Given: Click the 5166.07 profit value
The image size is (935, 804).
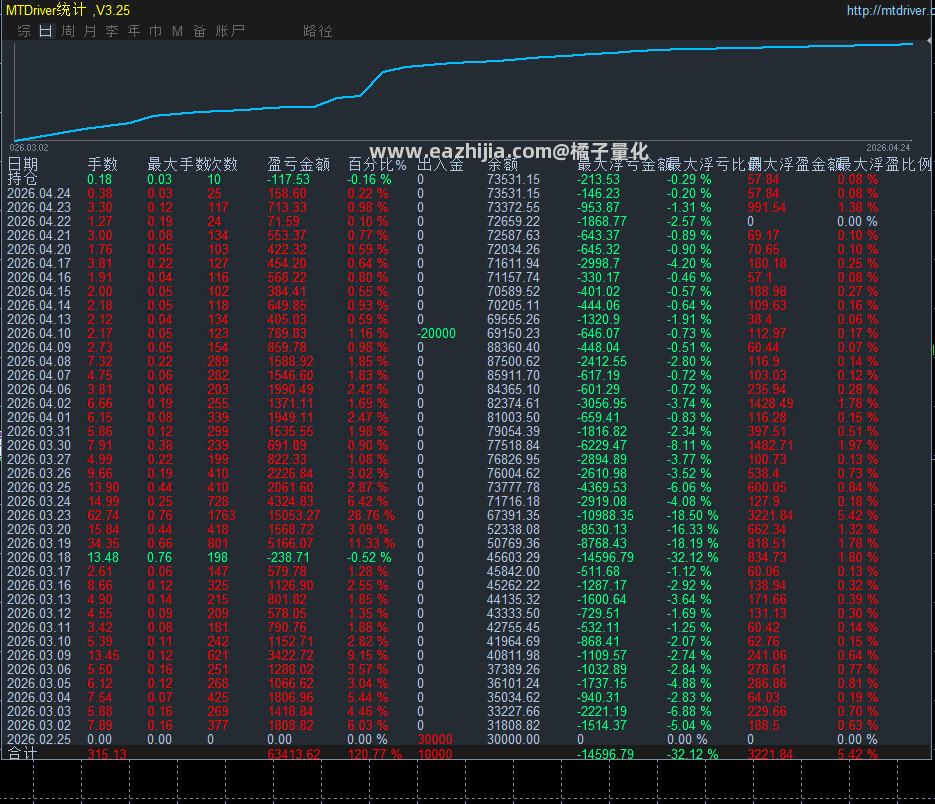Looking at the screenshot, I should click(290, 543).
